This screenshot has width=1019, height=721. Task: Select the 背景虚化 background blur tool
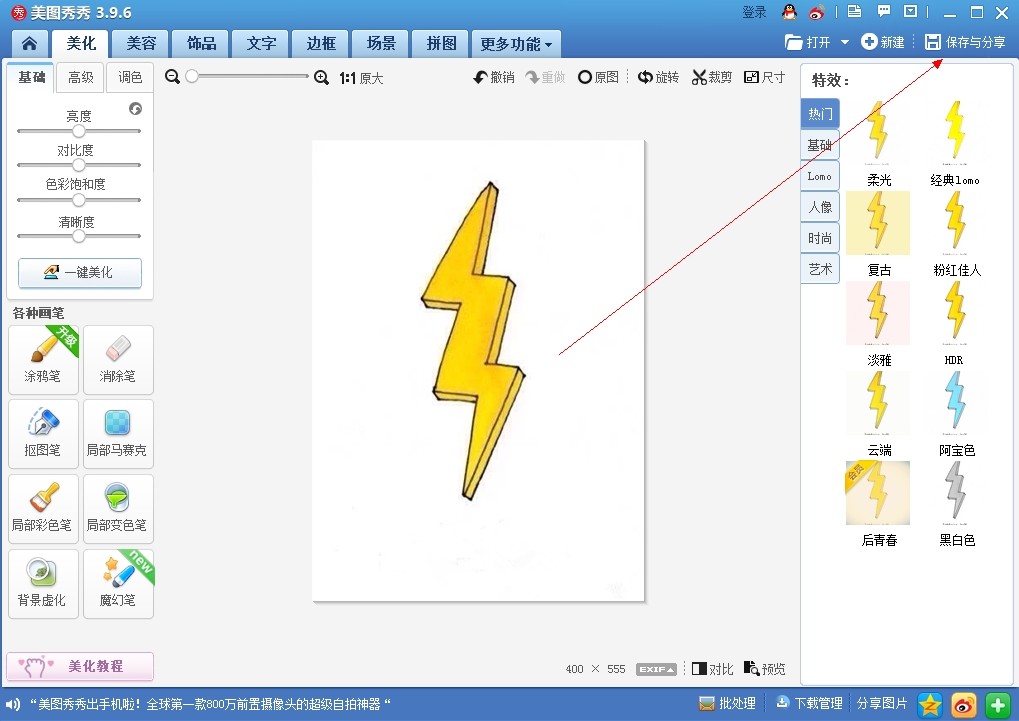click(44, 583)
